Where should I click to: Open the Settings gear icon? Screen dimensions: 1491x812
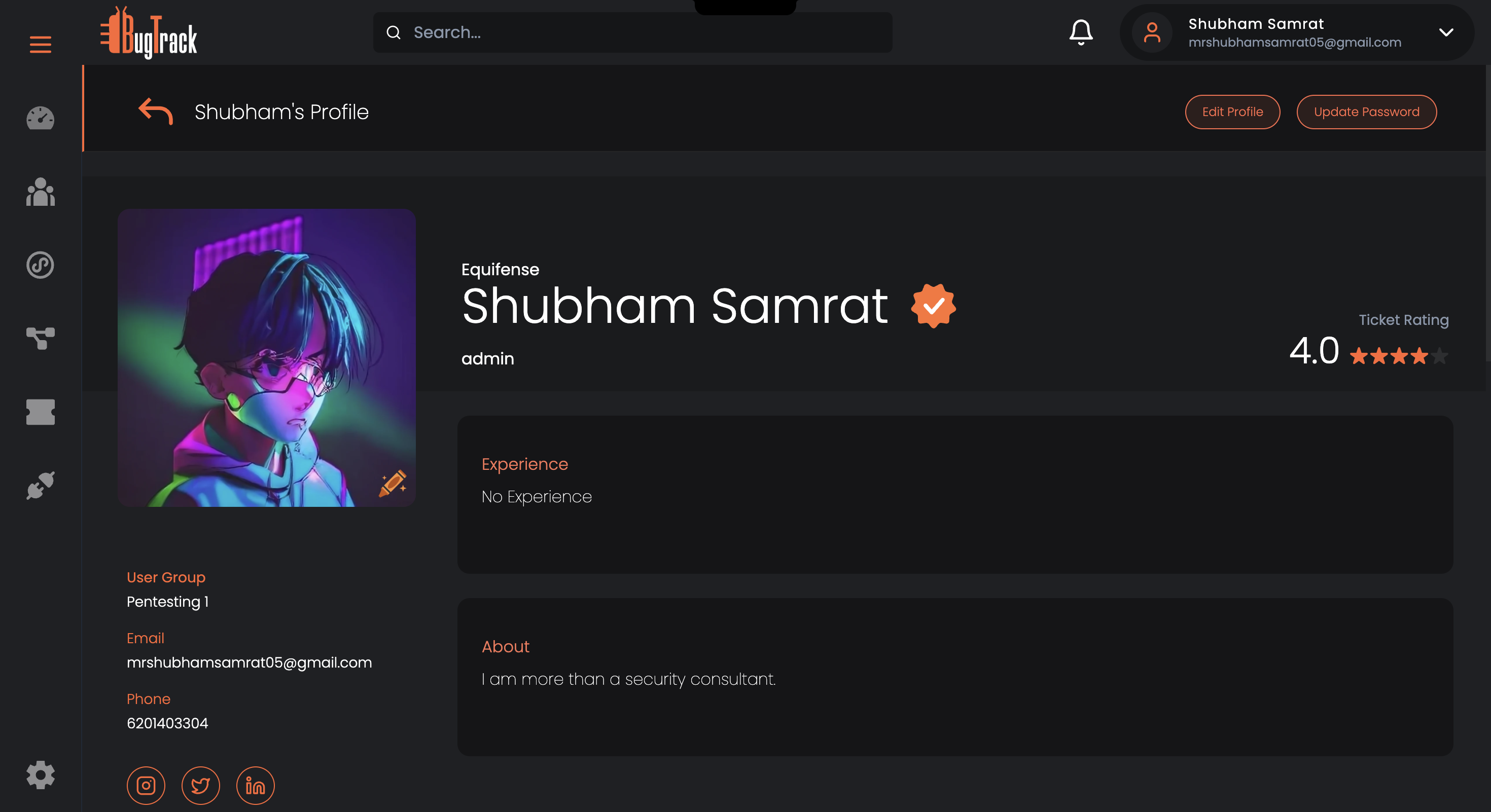(41, 775)
